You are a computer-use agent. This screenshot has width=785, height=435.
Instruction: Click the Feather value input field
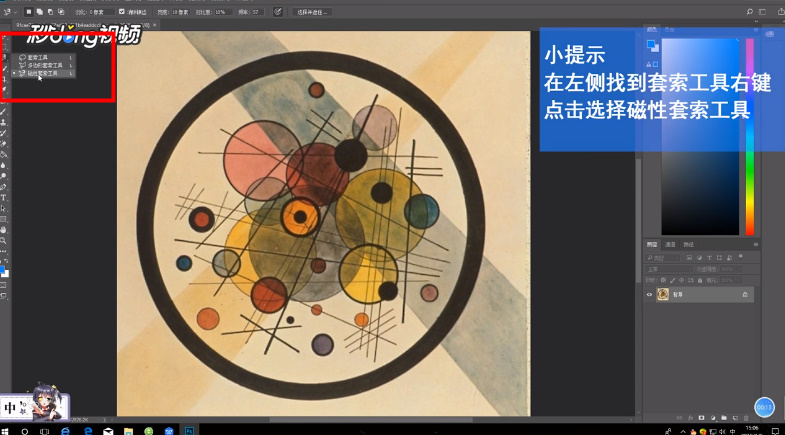click(102, 12)
